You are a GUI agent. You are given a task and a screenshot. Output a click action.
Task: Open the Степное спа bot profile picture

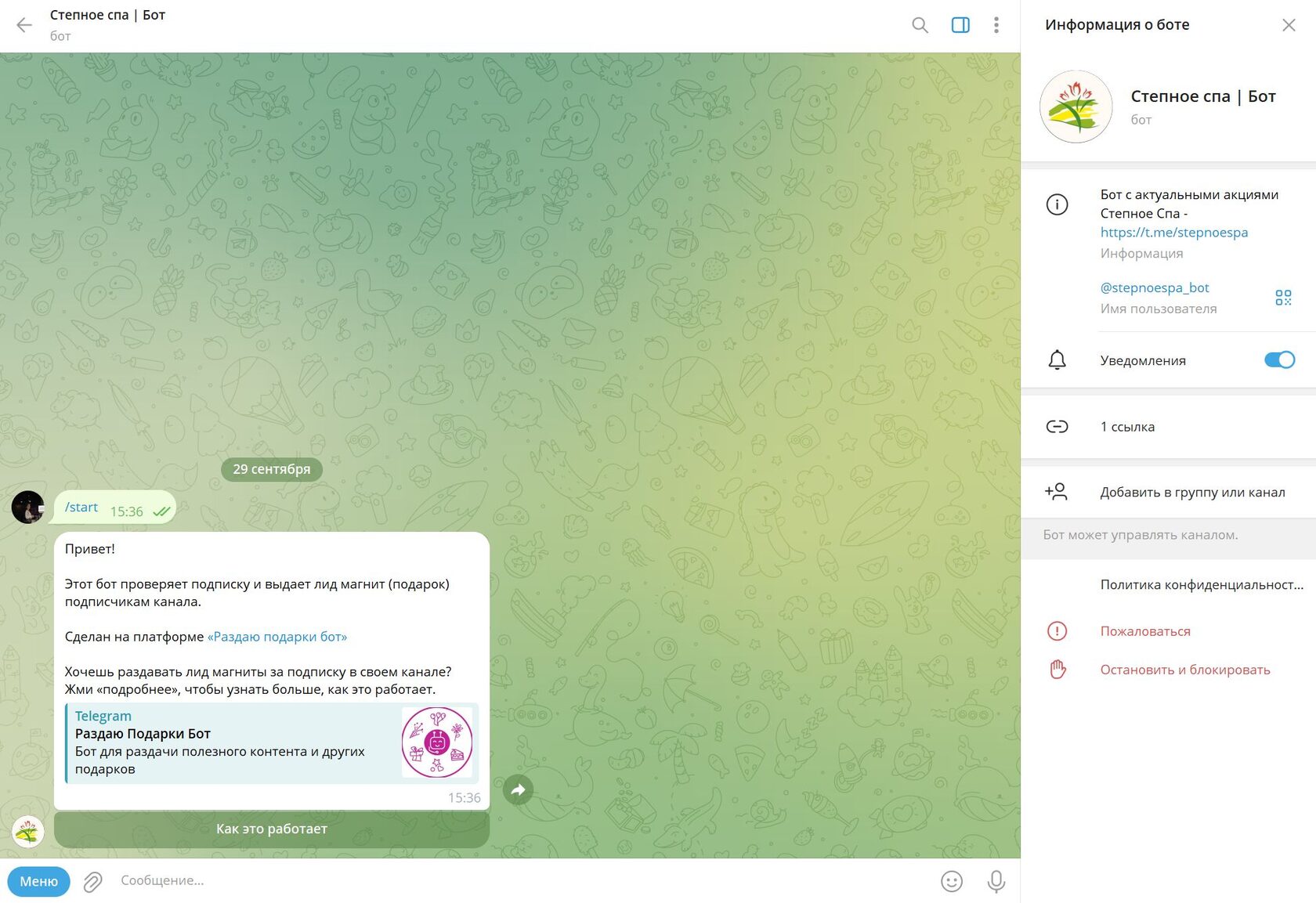tap(1076, 107)
